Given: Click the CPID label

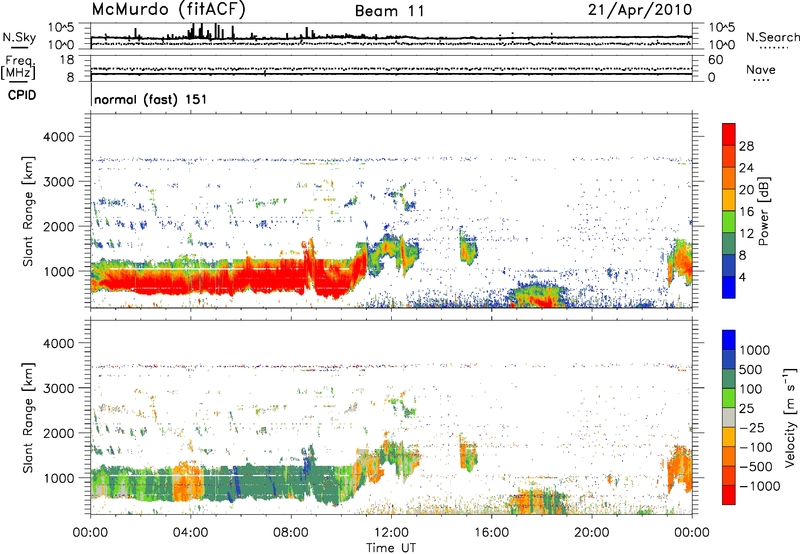Looking at the screenshot, I should (22, 95).
